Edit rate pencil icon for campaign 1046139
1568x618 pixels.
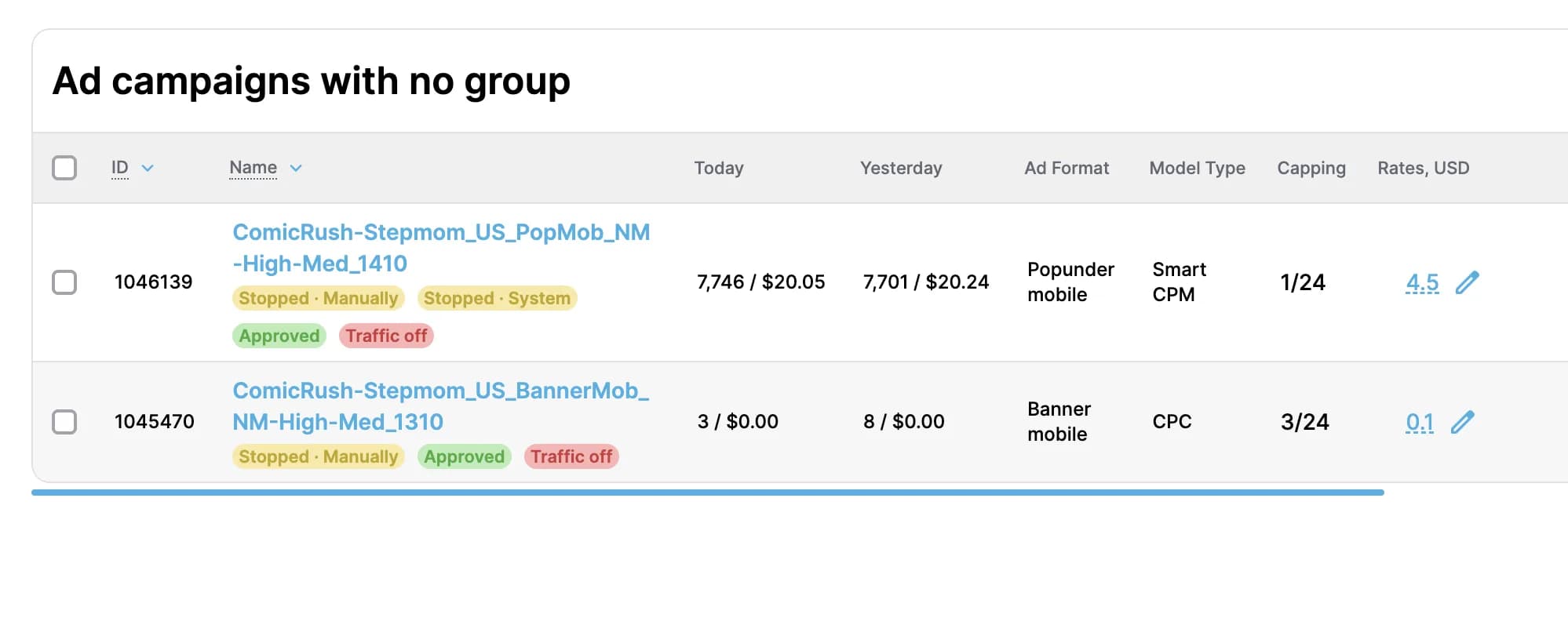click(x=1467, y=282)
